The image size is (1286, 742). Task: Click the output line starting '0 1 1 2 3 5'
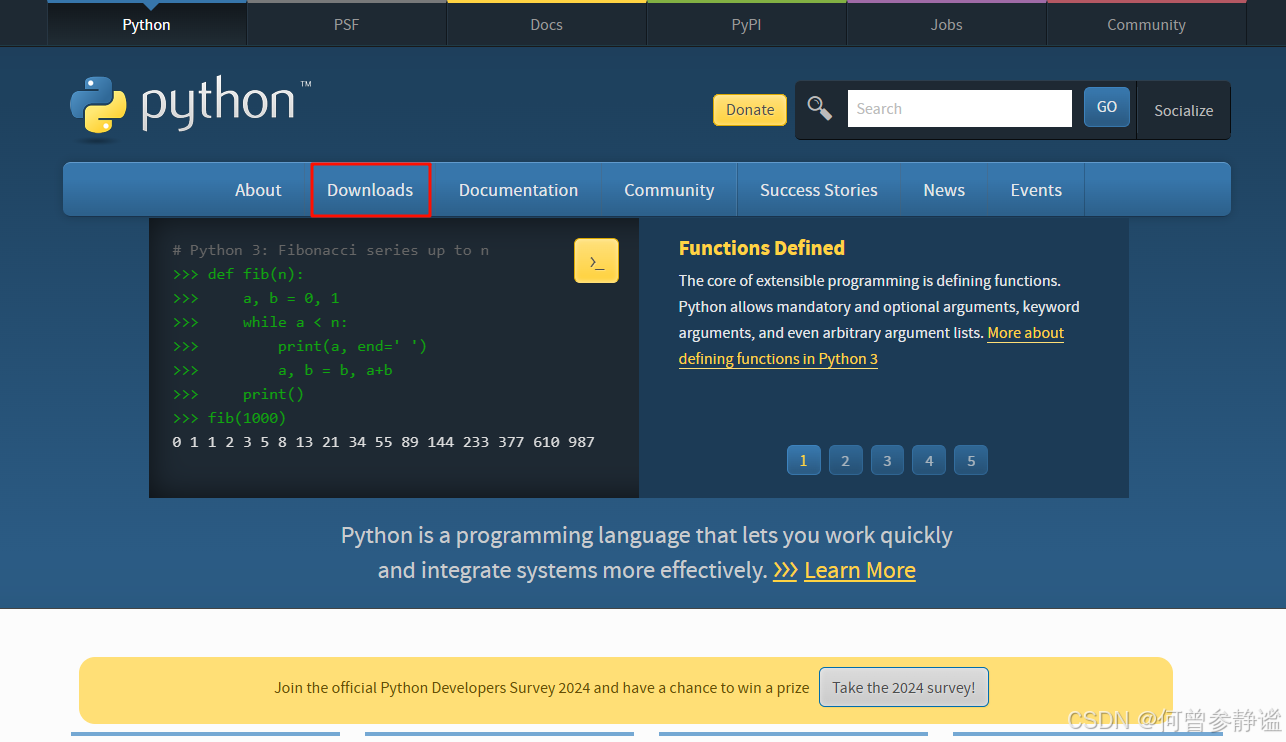383,442
